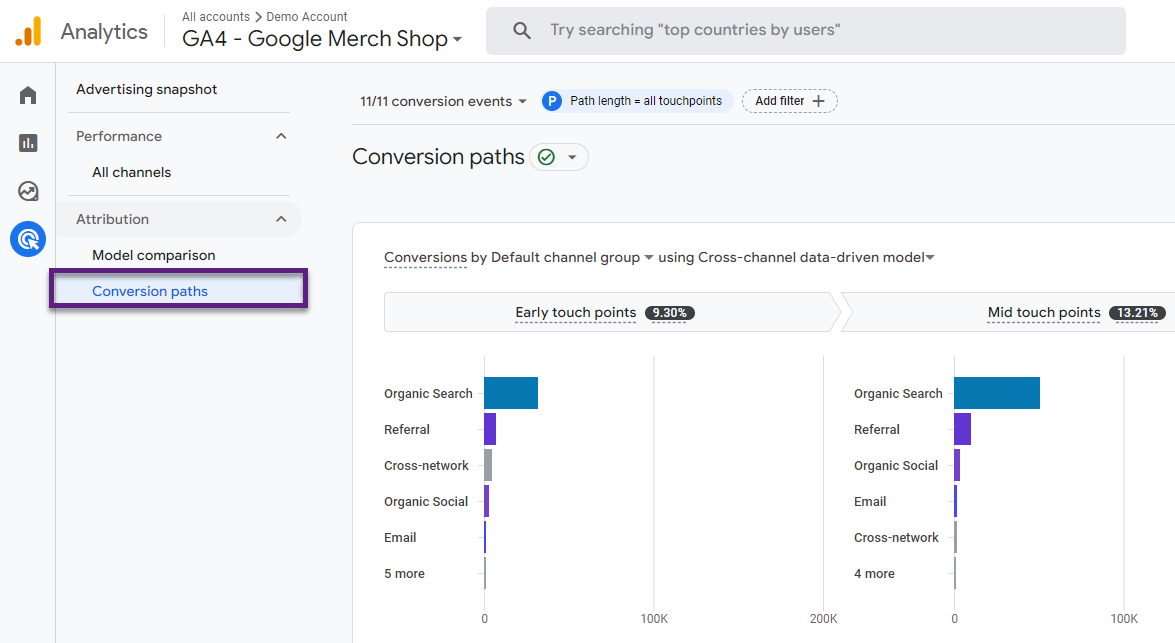Image resolution: width=1175 pixels, height=643 pixels.
Task: Click the magnifying glass in the search bar
Action: point(521,29)
